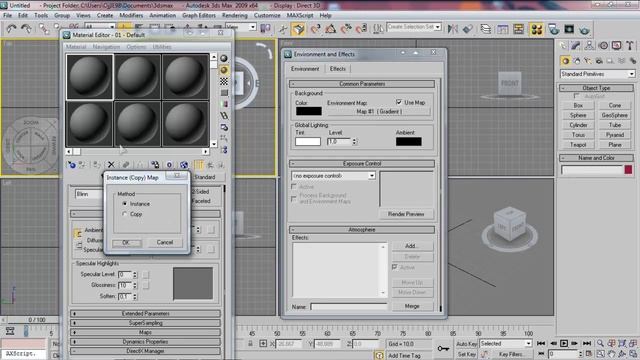Image resolution: width=640 pixels, height=360 pixels.
Task: Open the Display panel tab icon
Action: click(616, 45)
